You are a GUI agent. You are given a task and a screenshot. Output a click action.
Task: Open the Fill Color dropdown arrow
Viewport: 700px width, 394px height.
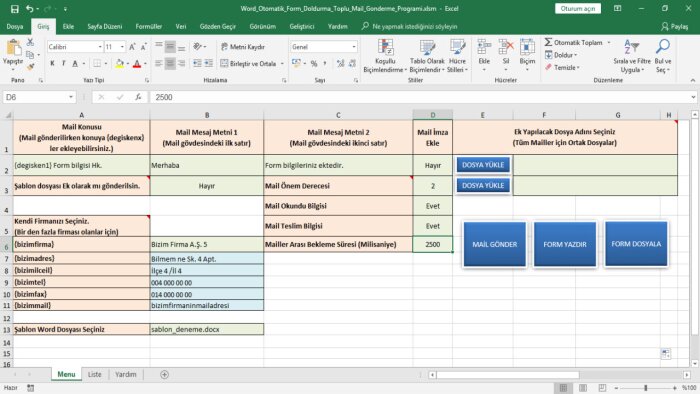point(128,64)
